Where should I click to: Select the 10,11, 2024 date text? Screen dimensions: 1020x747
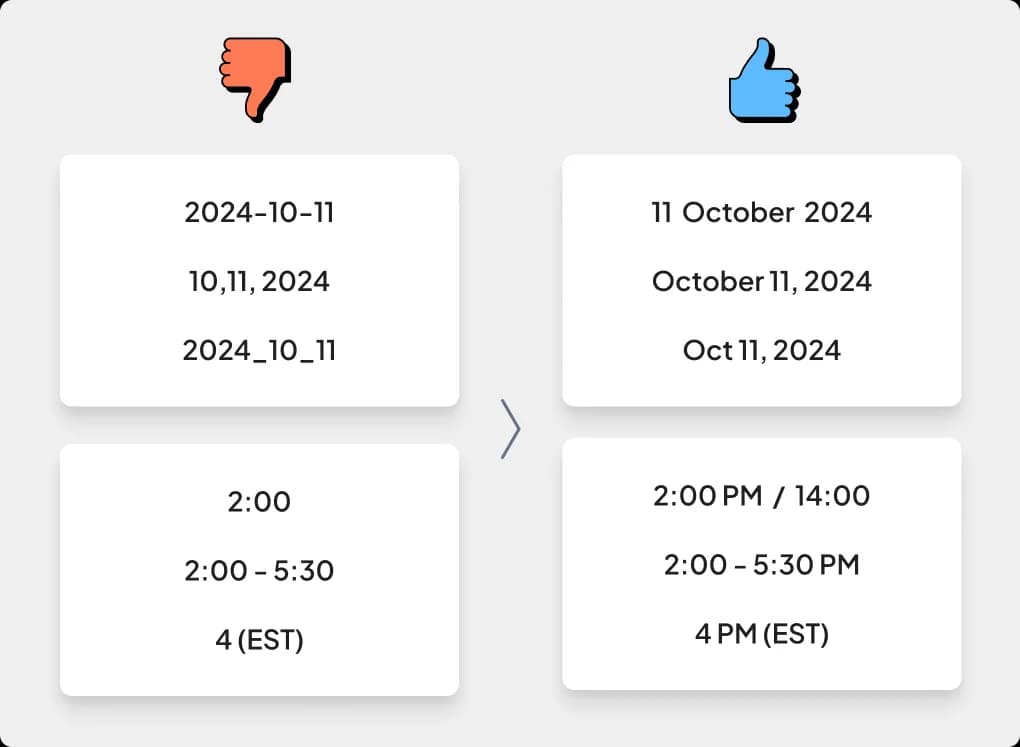coord(259,282)
